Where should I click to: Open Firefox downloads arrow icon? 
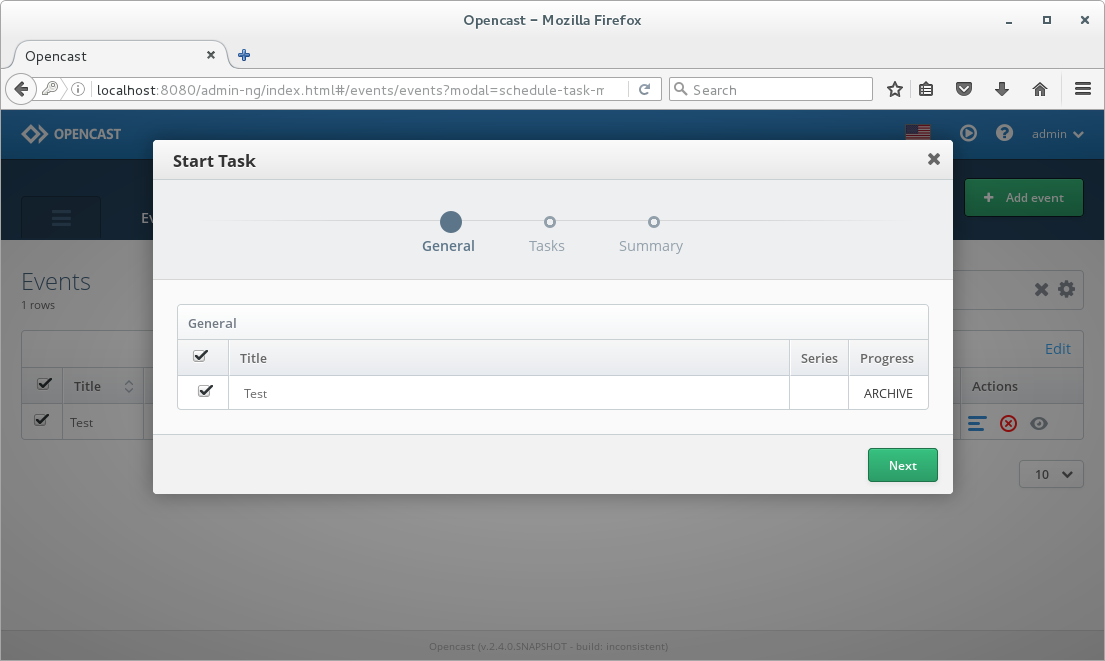[1001, 89]
